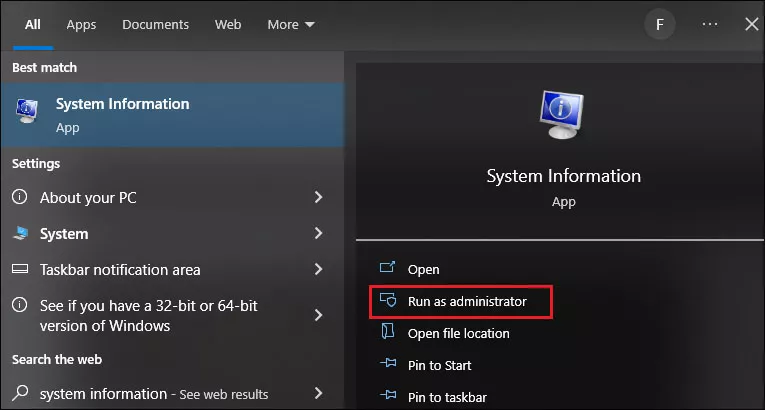Expand the 32-bit or 64-bit result chevron
Image resolution: width=765 pixels, height=410 pixels.
318,315
